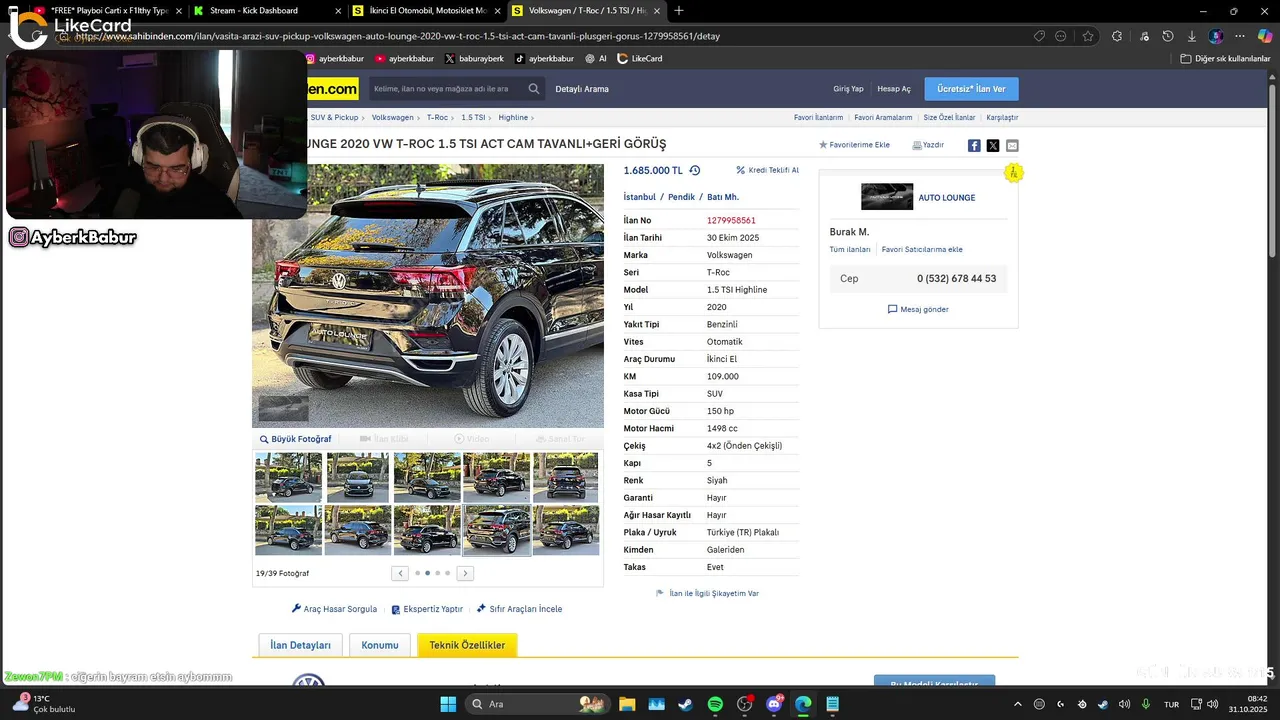Open Diğer sık kullanılanlar bookmarks folder
This screenshot has height=720, width=1280.
pos(1225,59)
